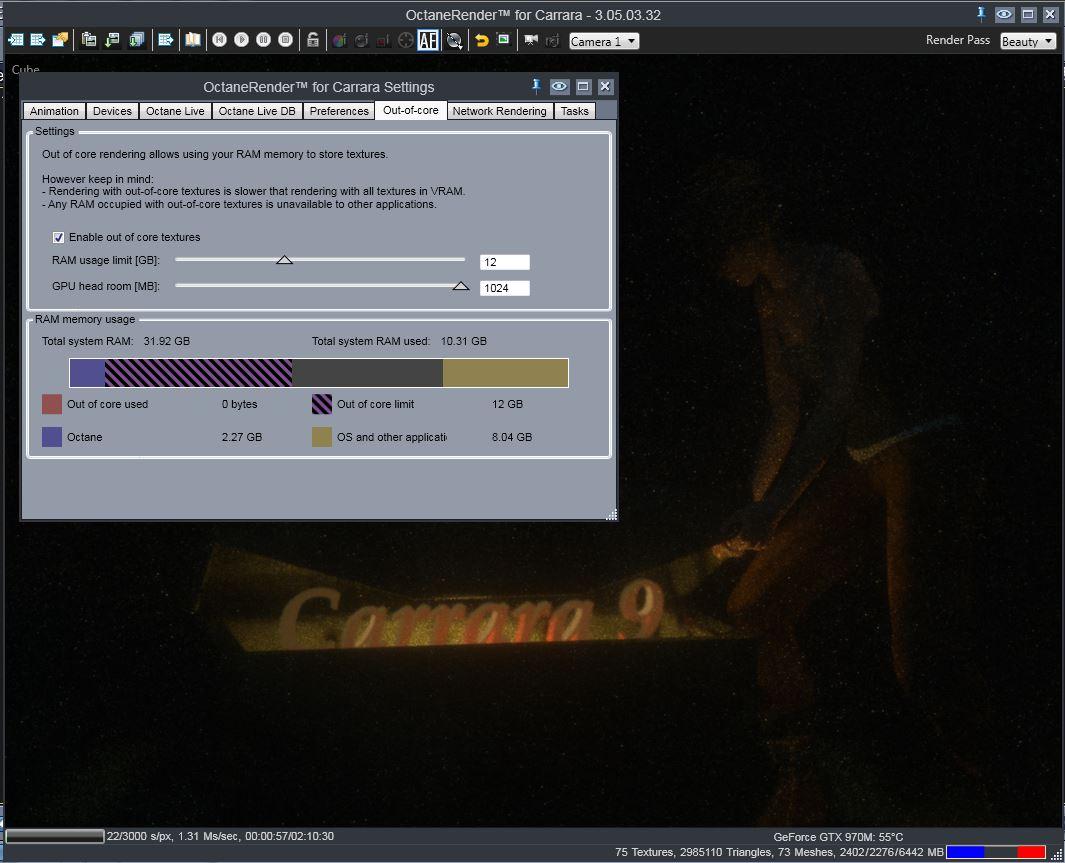This screenshot has height=863, width=1065.
Task: Click the globe render region icon
Action: [454, 41]
